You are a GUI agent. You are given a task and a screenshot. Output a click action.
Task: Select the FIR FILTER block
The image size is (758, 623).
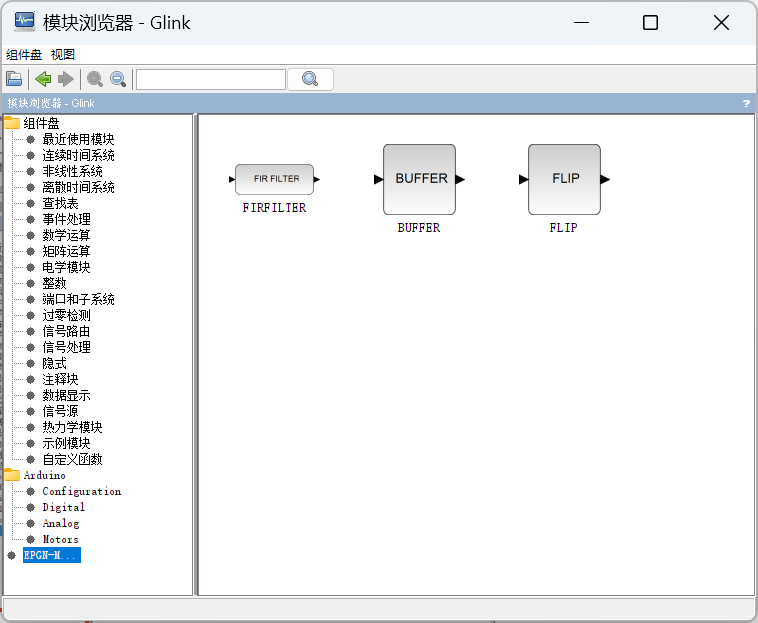pos(274,179)
